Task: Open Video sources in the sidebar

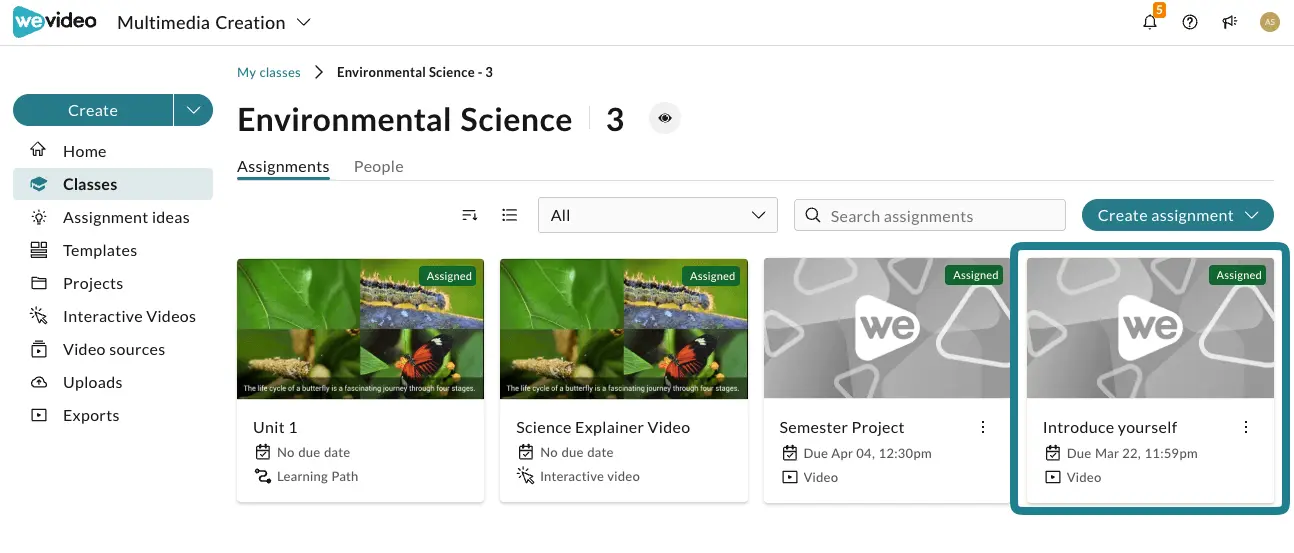Action: point(113,349)
